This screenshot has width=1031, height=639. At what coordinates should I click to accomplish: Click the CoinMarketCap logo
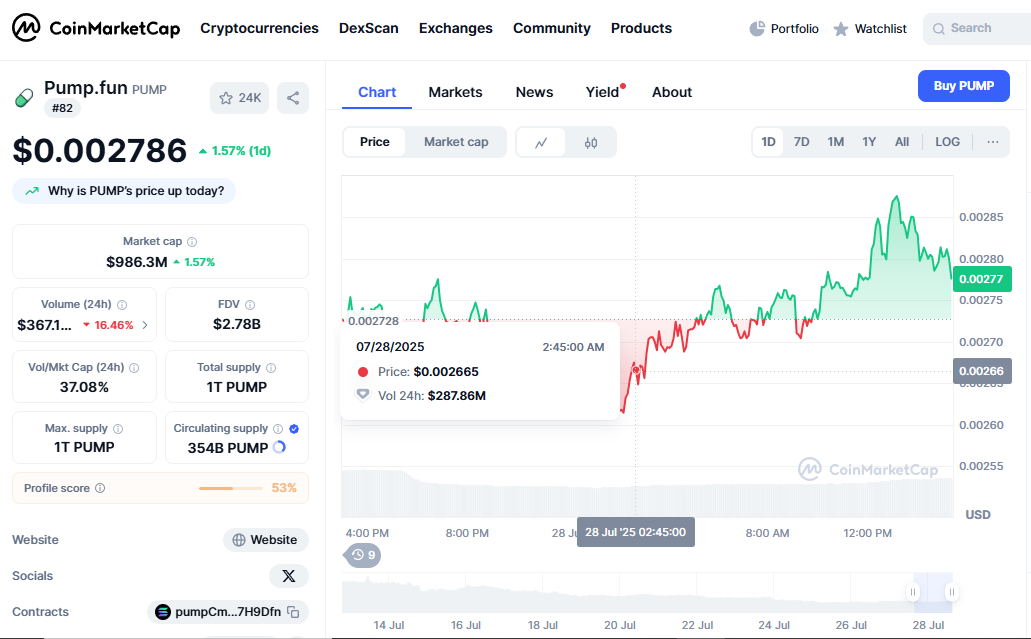pos(95,28)
